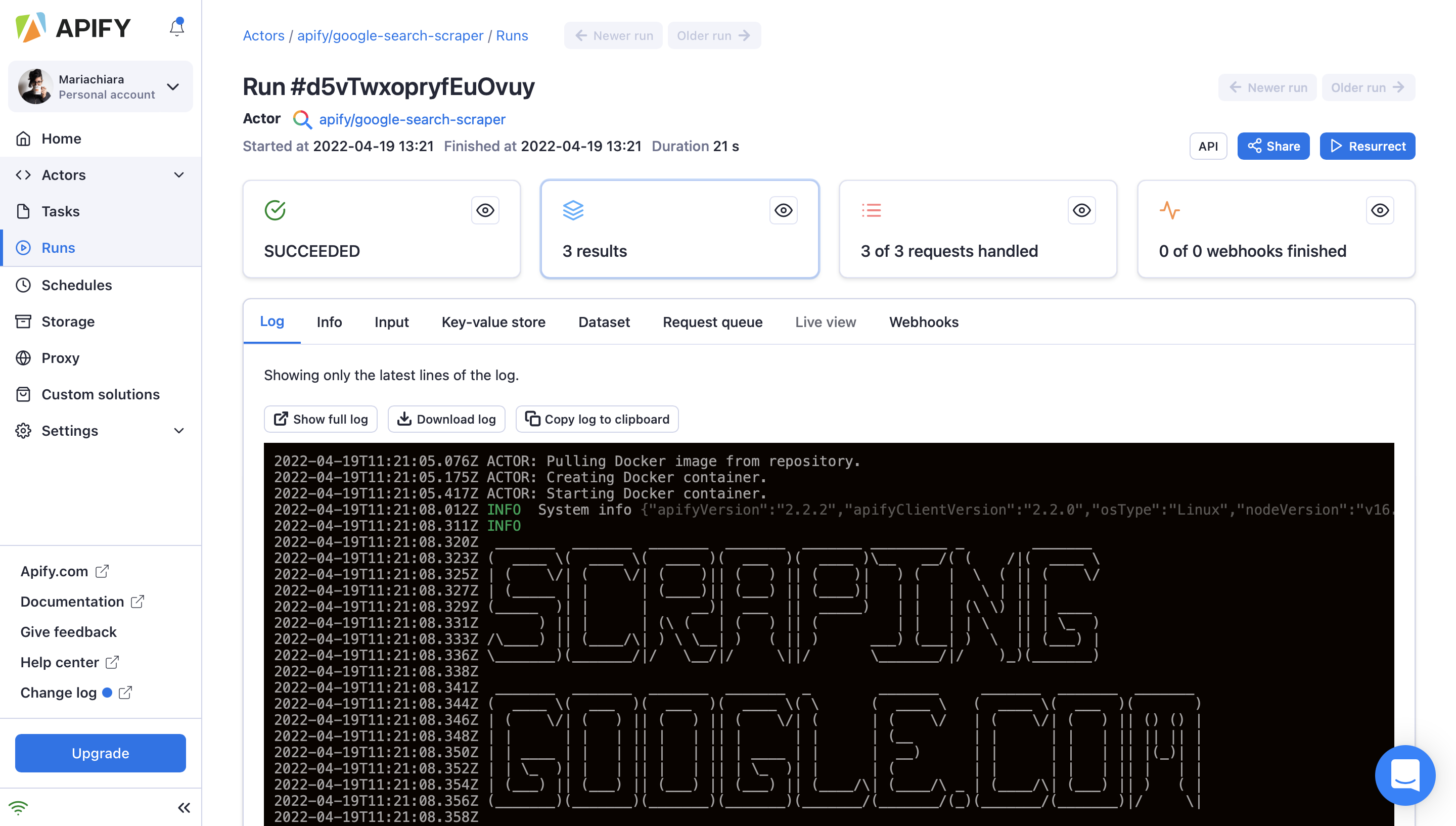1456x826 pixels.
Task: Toggle eye icon on requests handled card
Action: (x=1082, y=210)
